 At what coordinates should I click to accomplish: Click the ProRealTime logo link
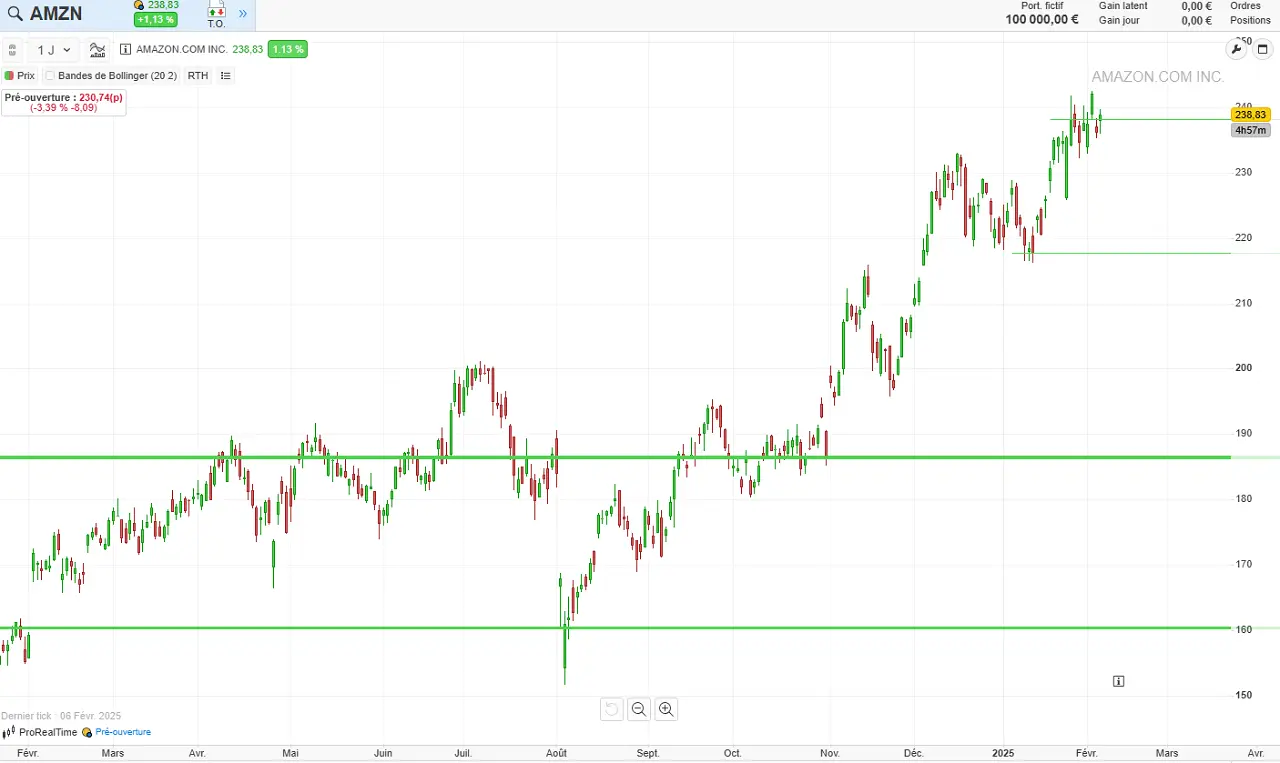click(x=40, y=732)
